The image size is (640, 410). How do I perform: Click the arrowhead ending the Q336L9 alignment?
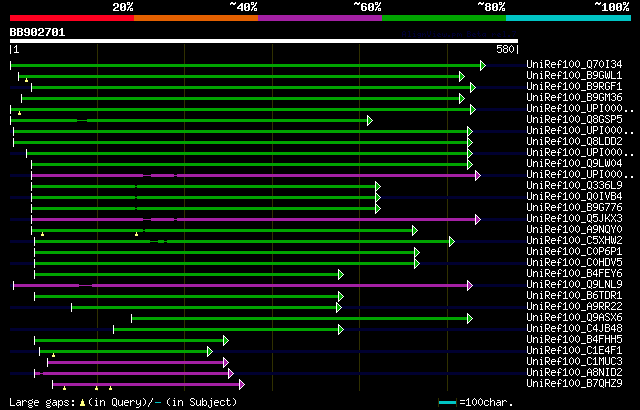click(x=378, y=186)
